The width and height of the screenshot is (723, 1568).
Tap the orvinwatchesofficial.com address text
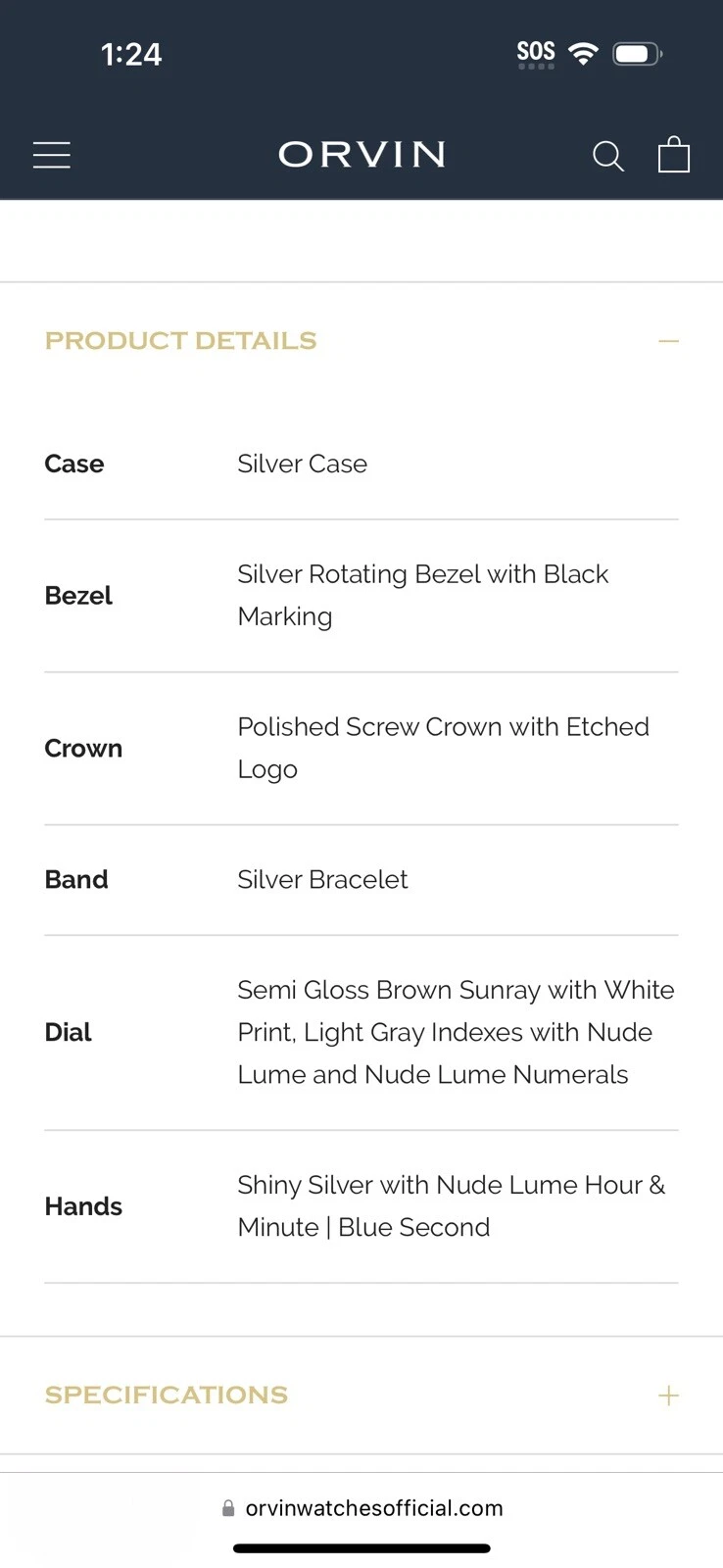coord(374,1508)
